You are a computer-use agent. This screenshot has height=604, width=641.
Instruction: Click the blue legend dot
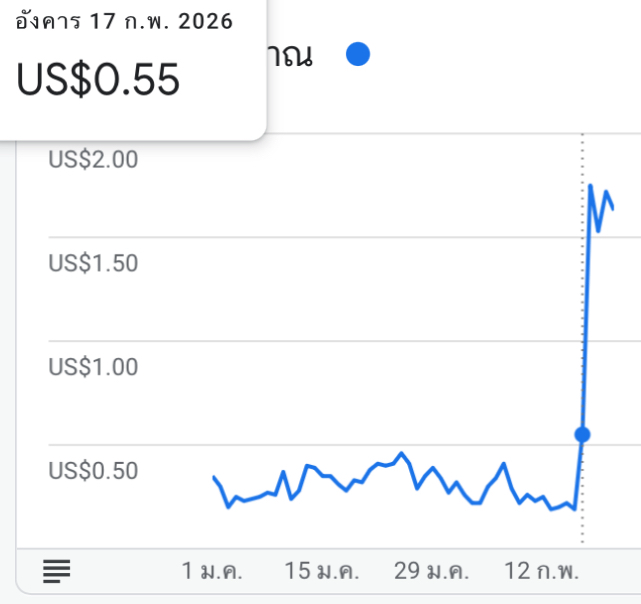pos(358,54)
